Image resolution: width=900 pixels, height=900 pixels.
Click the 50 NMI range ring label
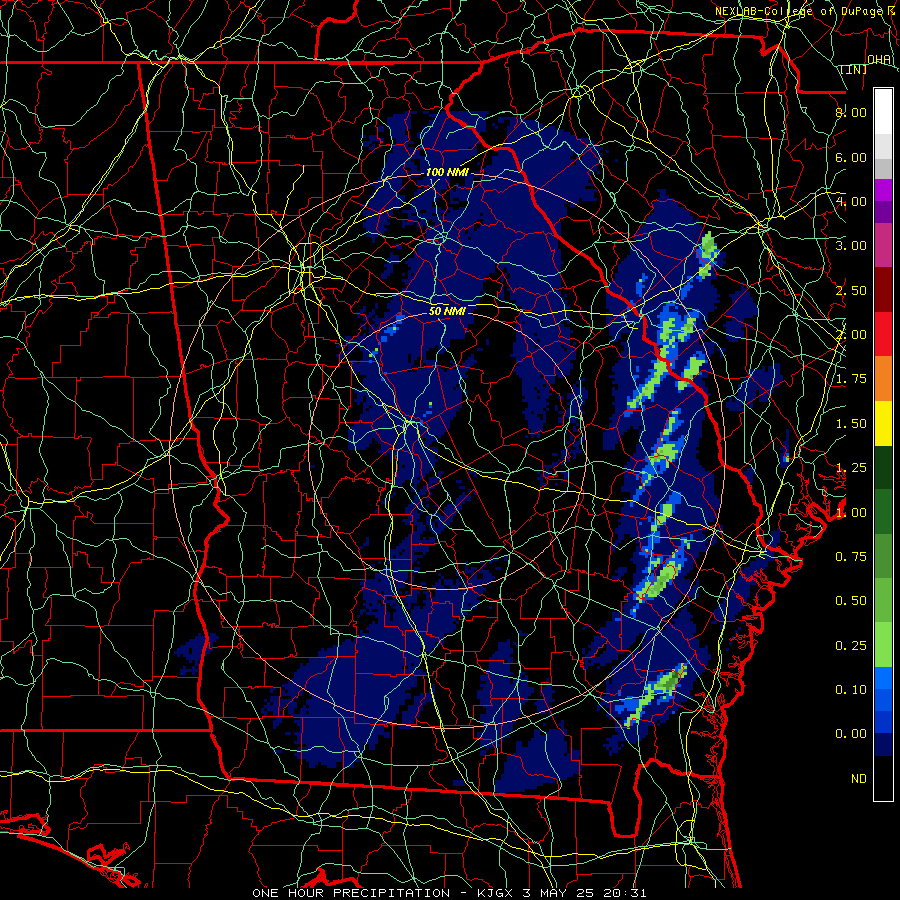pyautogui.click(x=447, y=311)
